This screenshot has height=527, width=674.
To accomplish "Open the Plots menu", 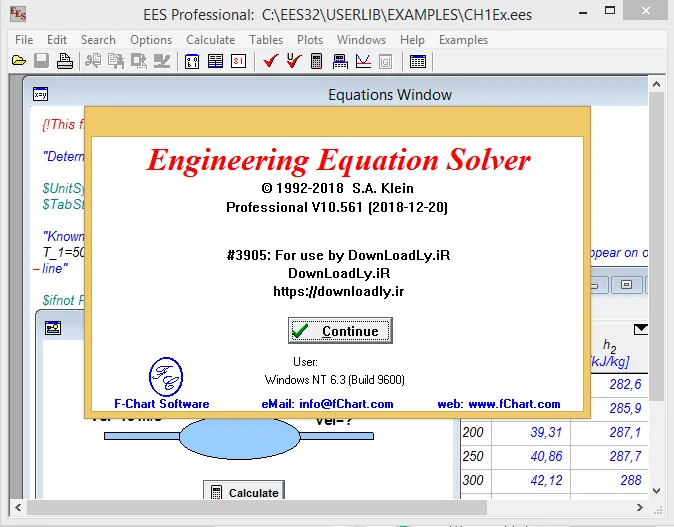I will pyautogui.click(x=310, y=40).
